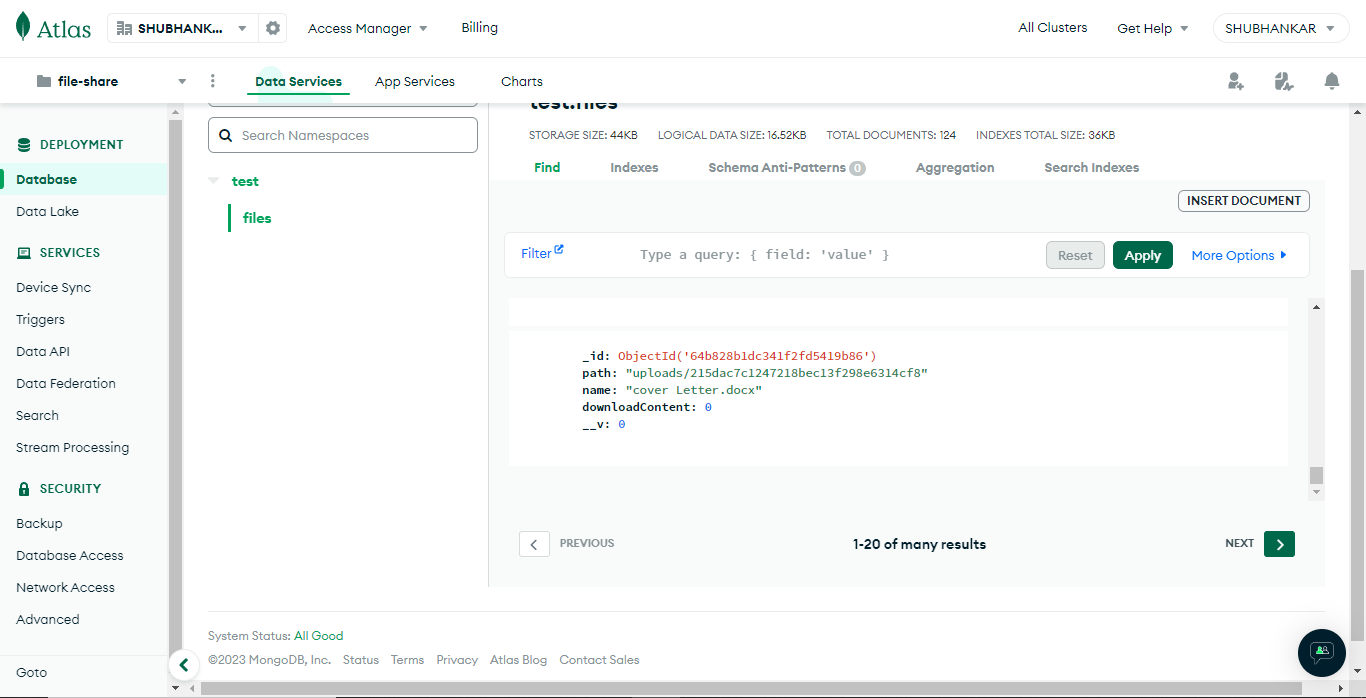
Task: Open the Status footer link
Action: (x=361, y=660)
